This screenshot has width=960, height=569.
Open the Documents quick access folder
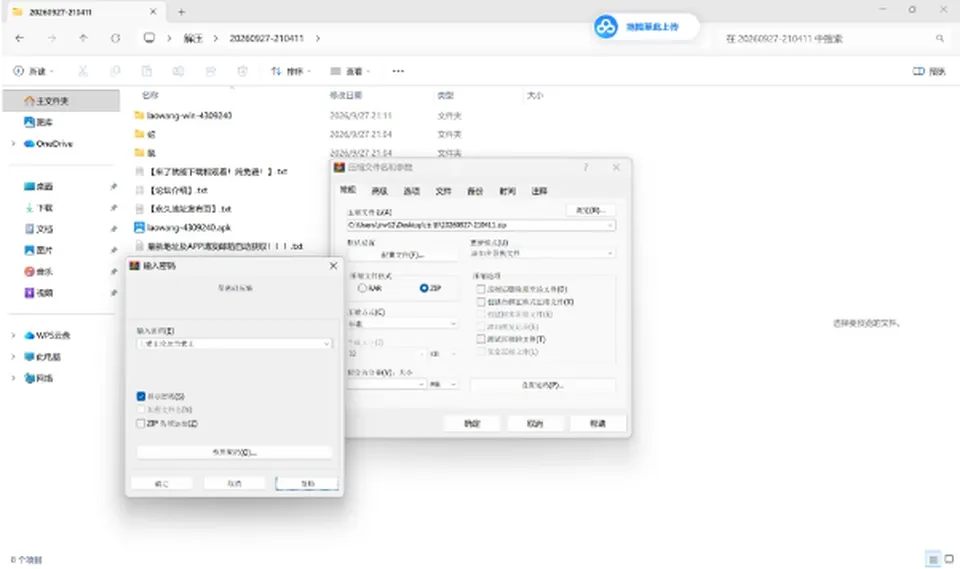38,228
